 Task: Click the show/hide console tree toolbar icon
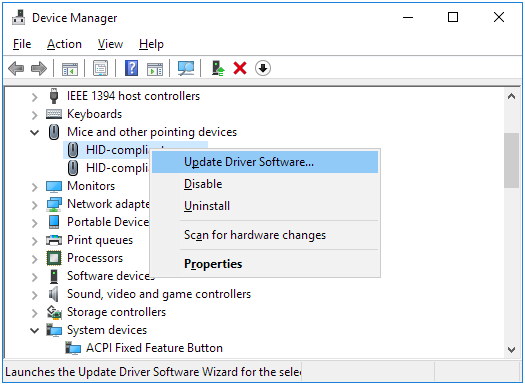click(x=70, y=68)
